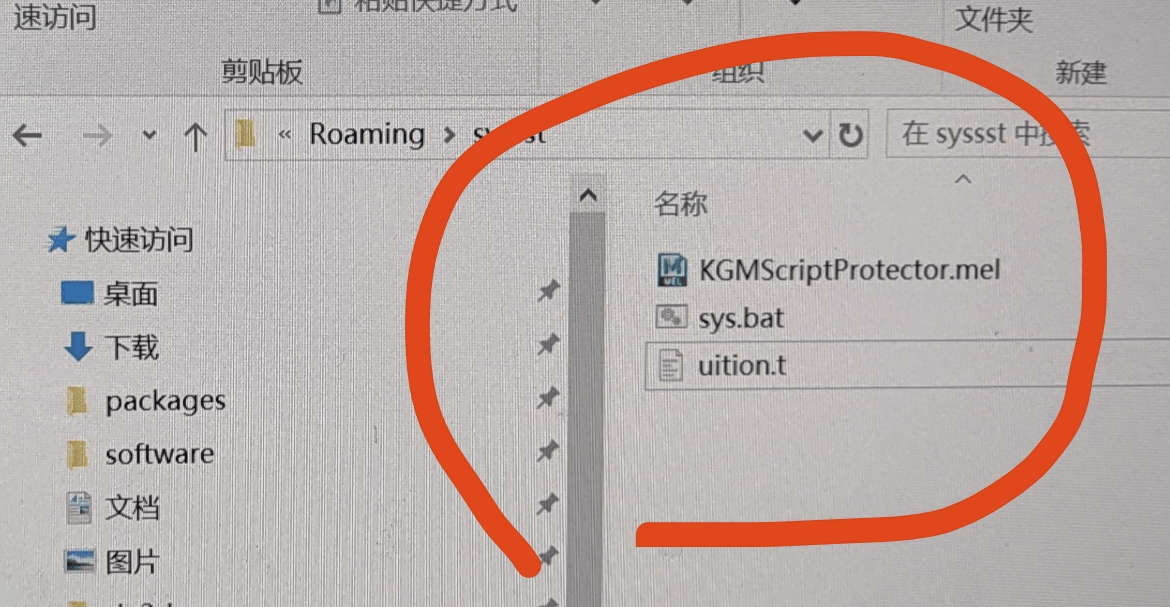Screen dimensions: 1170x607
Task: Open the recent locations dropdown arrow
Action: (x=149, y=135)
